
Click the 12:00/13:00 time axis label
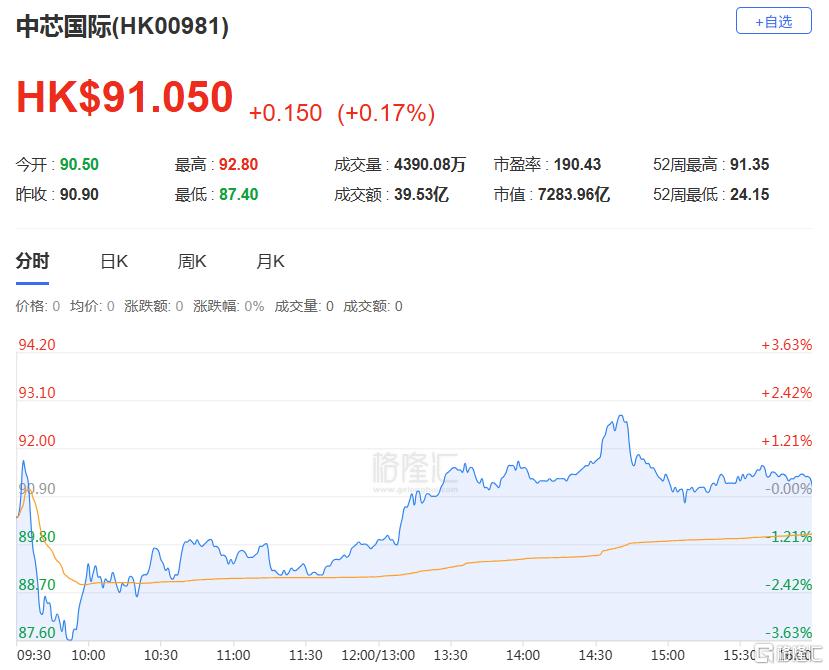378,655
